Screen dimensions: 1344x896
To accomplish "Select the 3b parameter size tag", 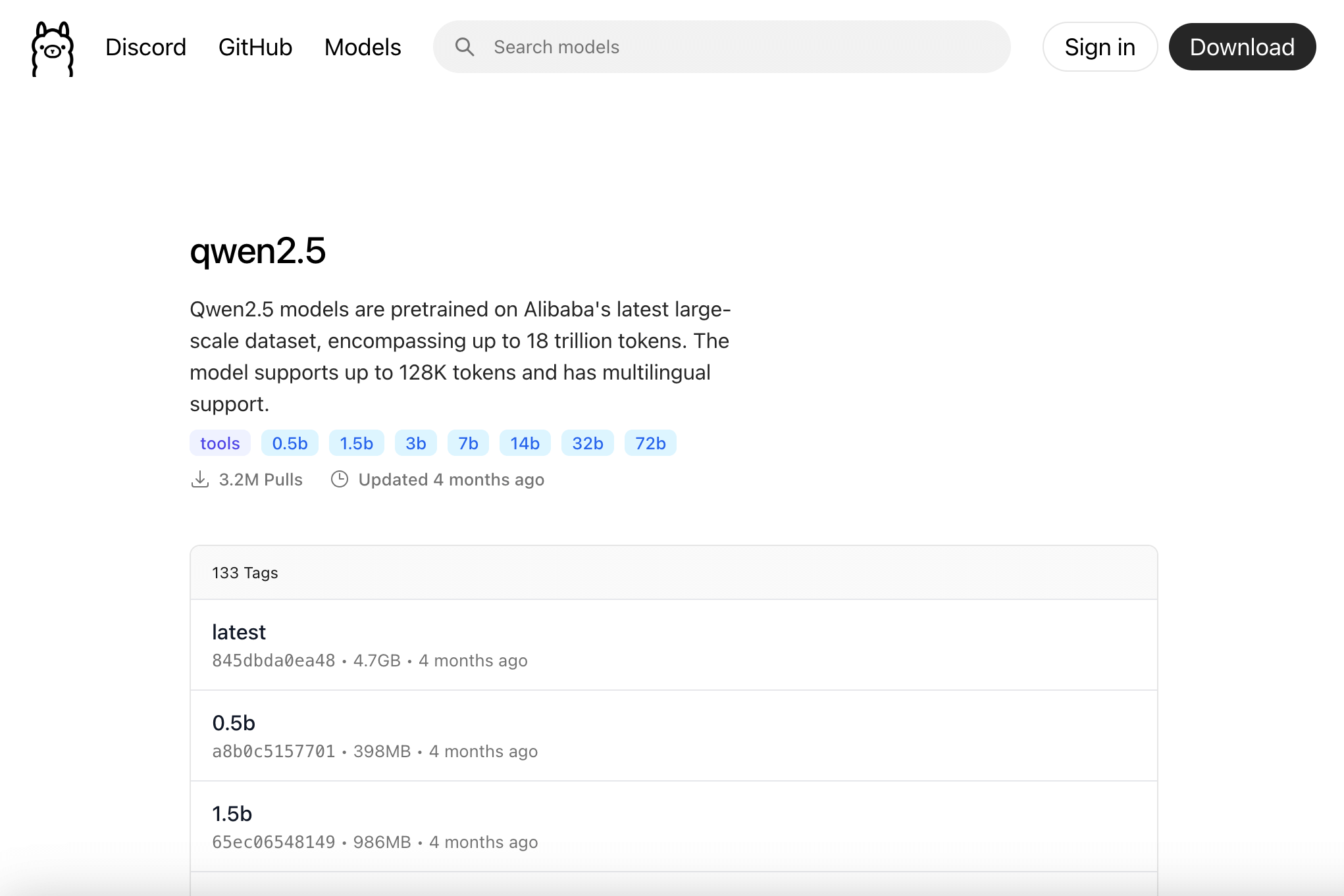I will [x=415, y=443].
